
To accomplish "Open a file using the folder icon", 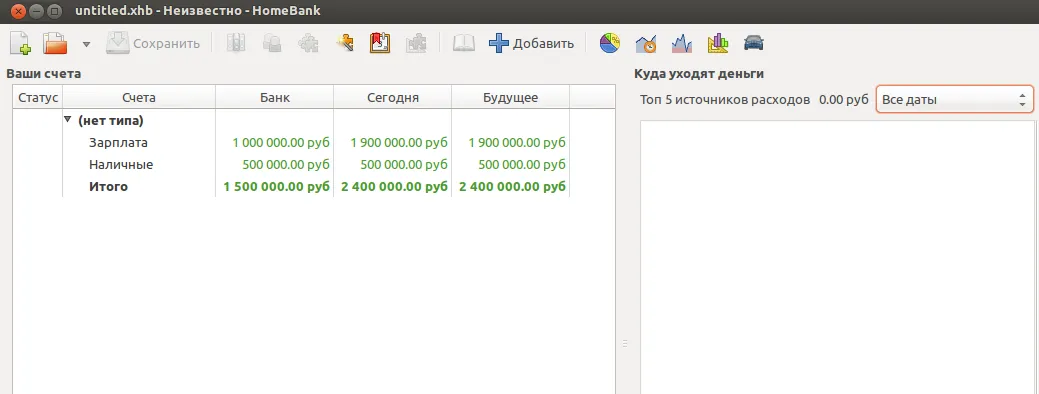I will point(56,44).
